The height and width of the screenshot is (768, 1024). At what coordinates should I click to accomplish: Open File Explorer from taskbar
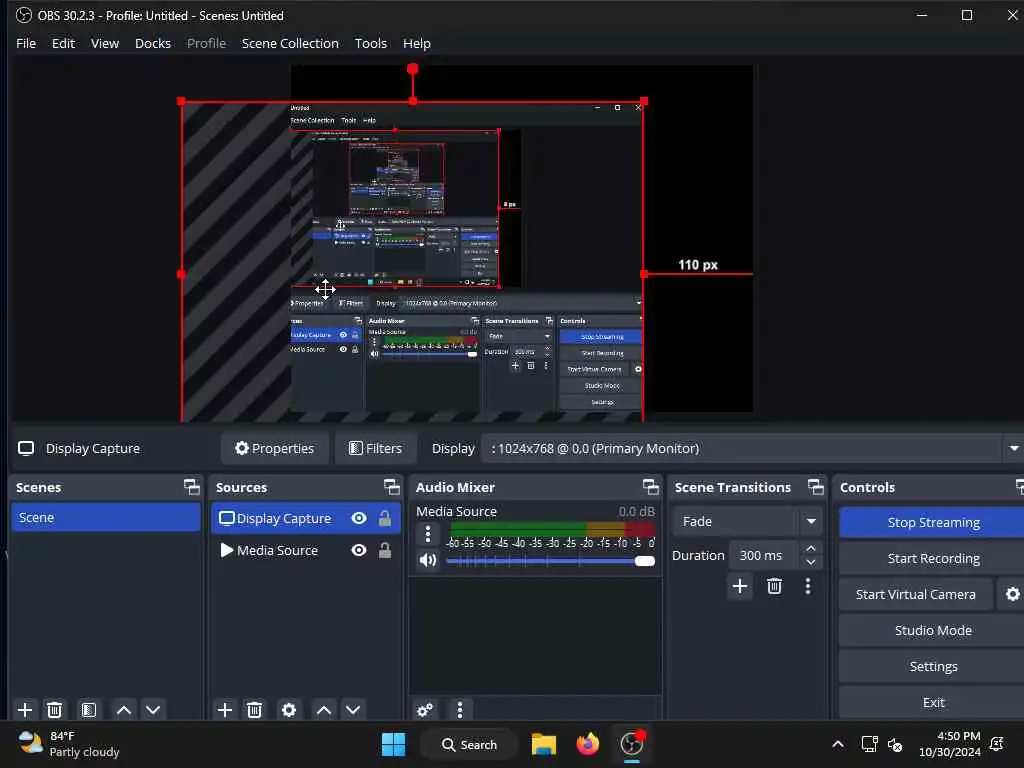[543, 744]
